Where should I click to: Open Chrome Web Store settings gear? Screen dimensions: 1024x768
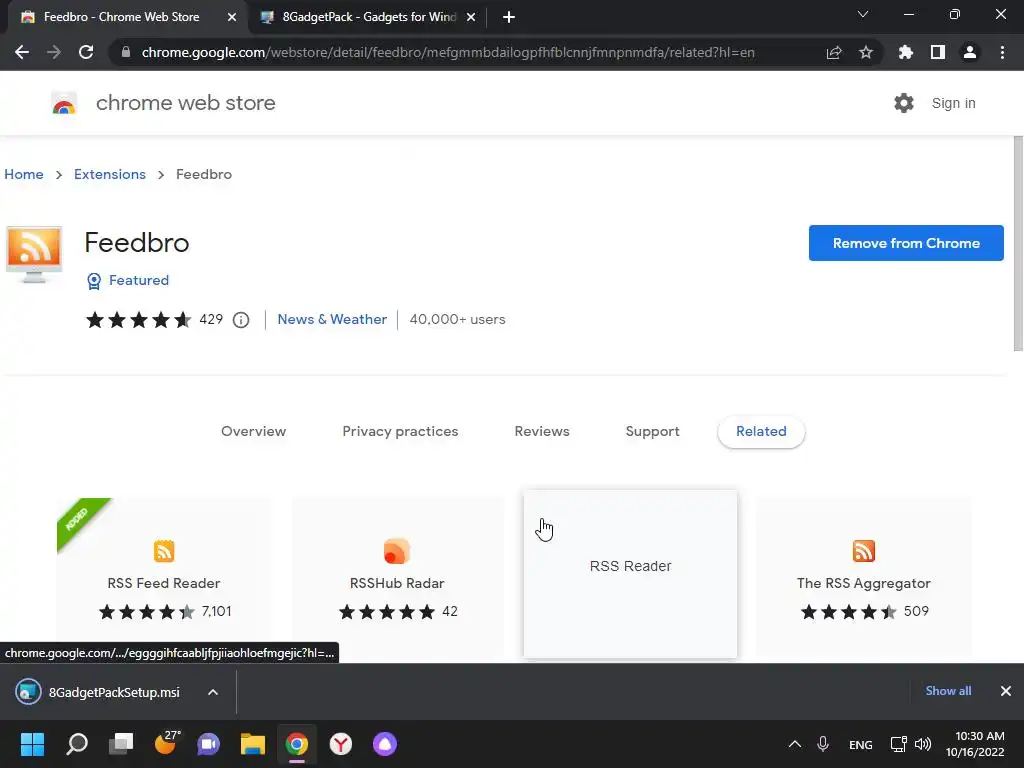tap(904, 103)
